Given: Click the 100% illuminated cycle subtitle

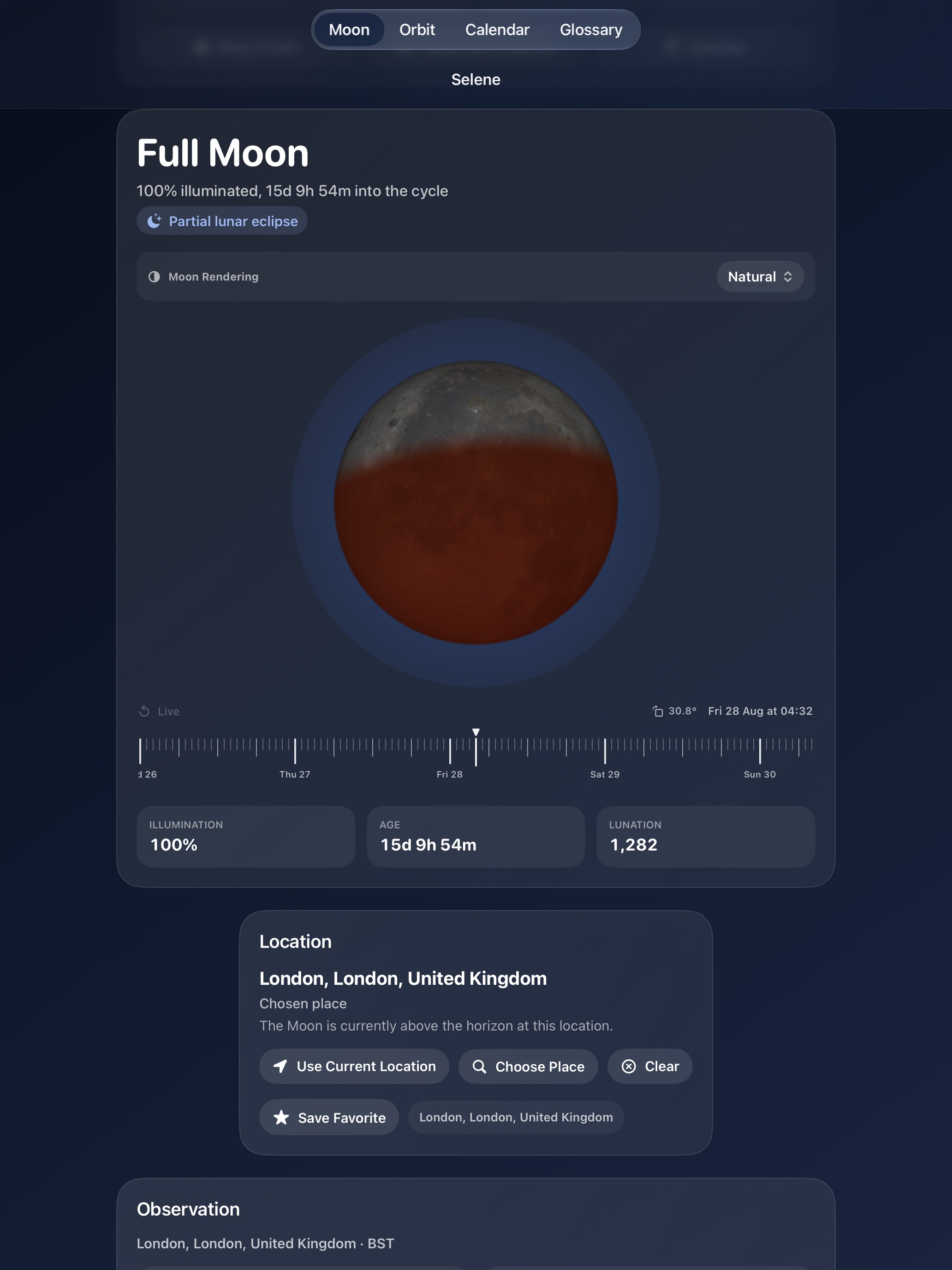Looking at the screenshot, I should 292,191.
